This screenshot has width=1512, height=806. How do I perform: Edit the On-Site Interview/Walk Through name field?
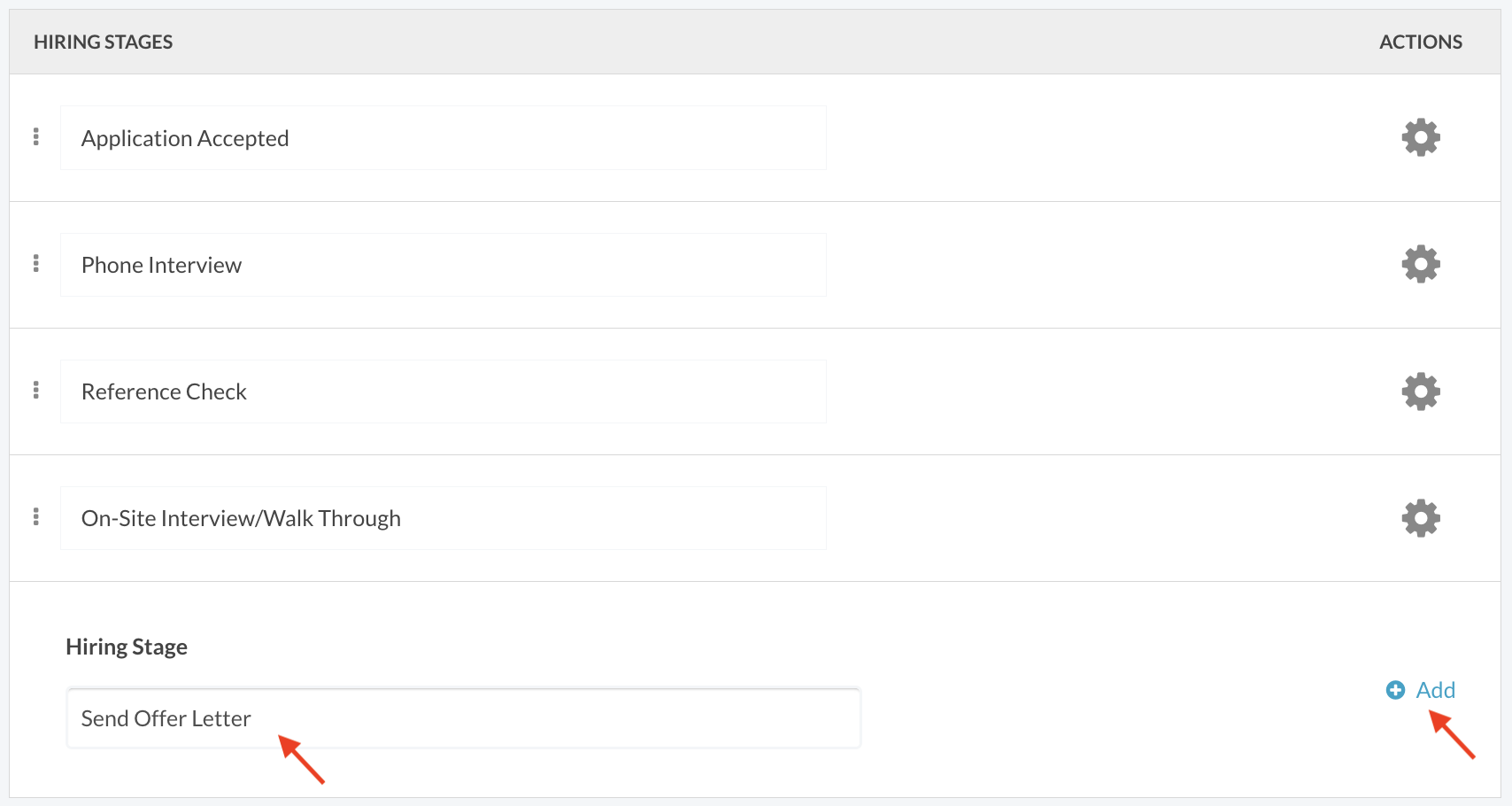[x=444, y=518]
